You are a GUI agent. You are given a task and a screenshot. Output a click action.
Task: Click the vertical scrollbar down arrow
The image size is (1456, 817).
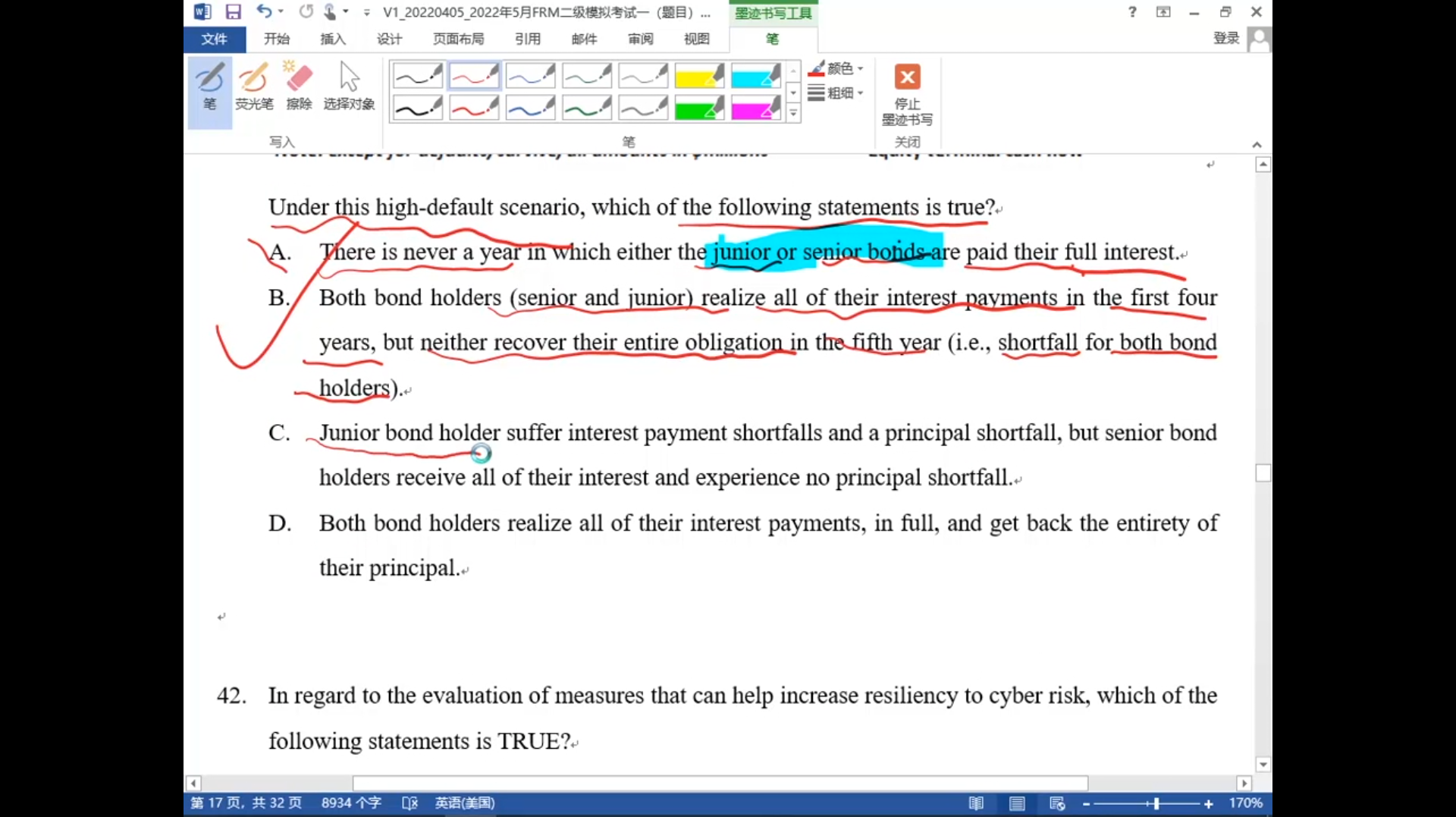click(1263, 765)
